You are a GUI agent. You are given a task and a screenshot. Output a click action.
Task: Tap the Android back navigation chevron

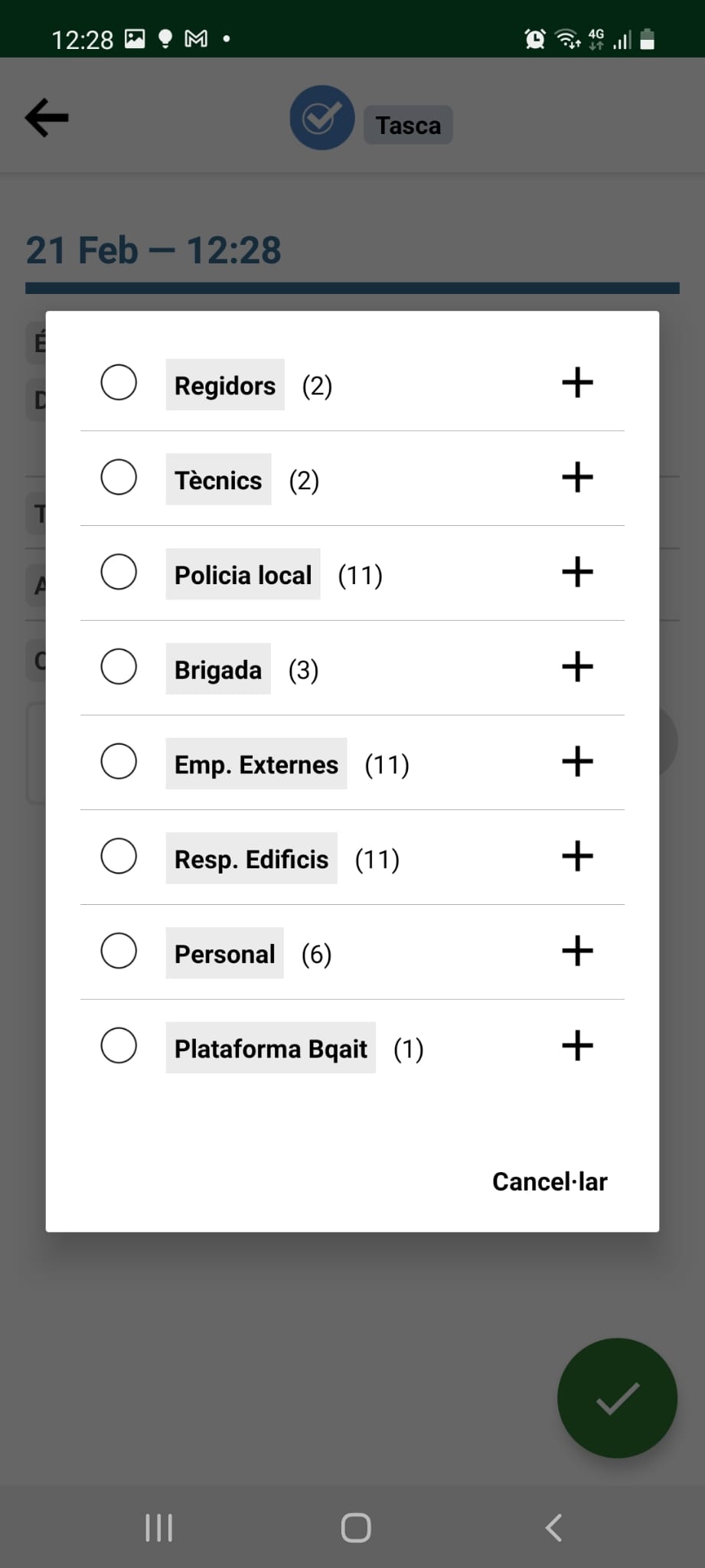coord(553,1527)
